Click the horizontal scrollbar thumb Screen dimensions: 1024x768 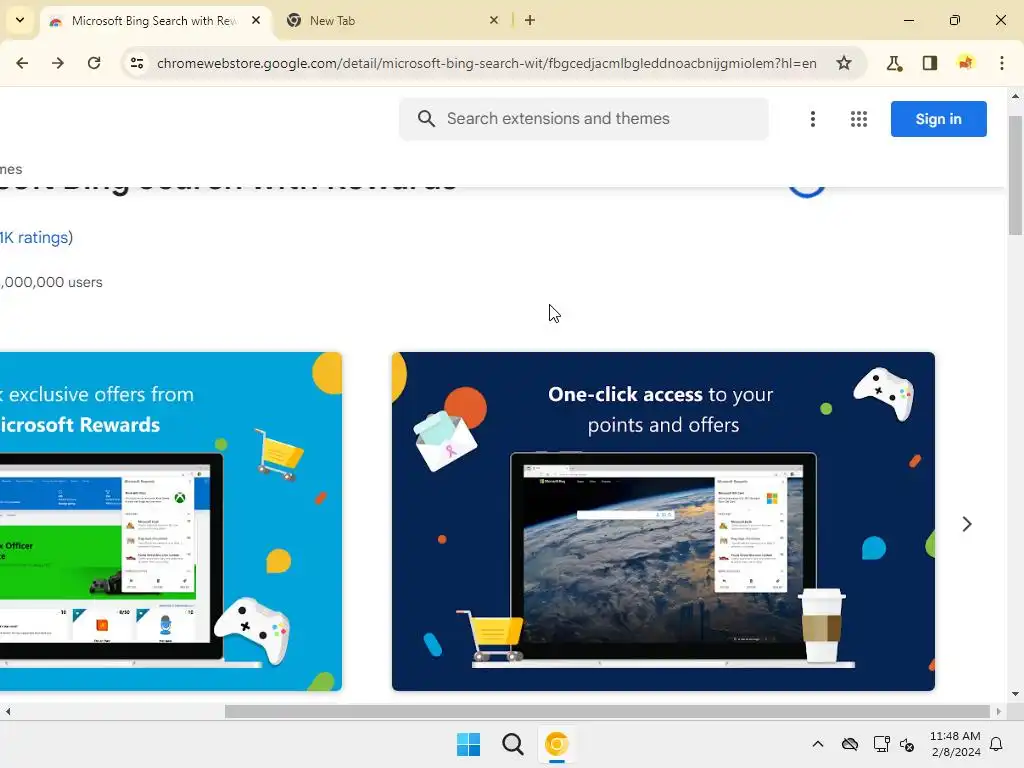tap(607, 711)
